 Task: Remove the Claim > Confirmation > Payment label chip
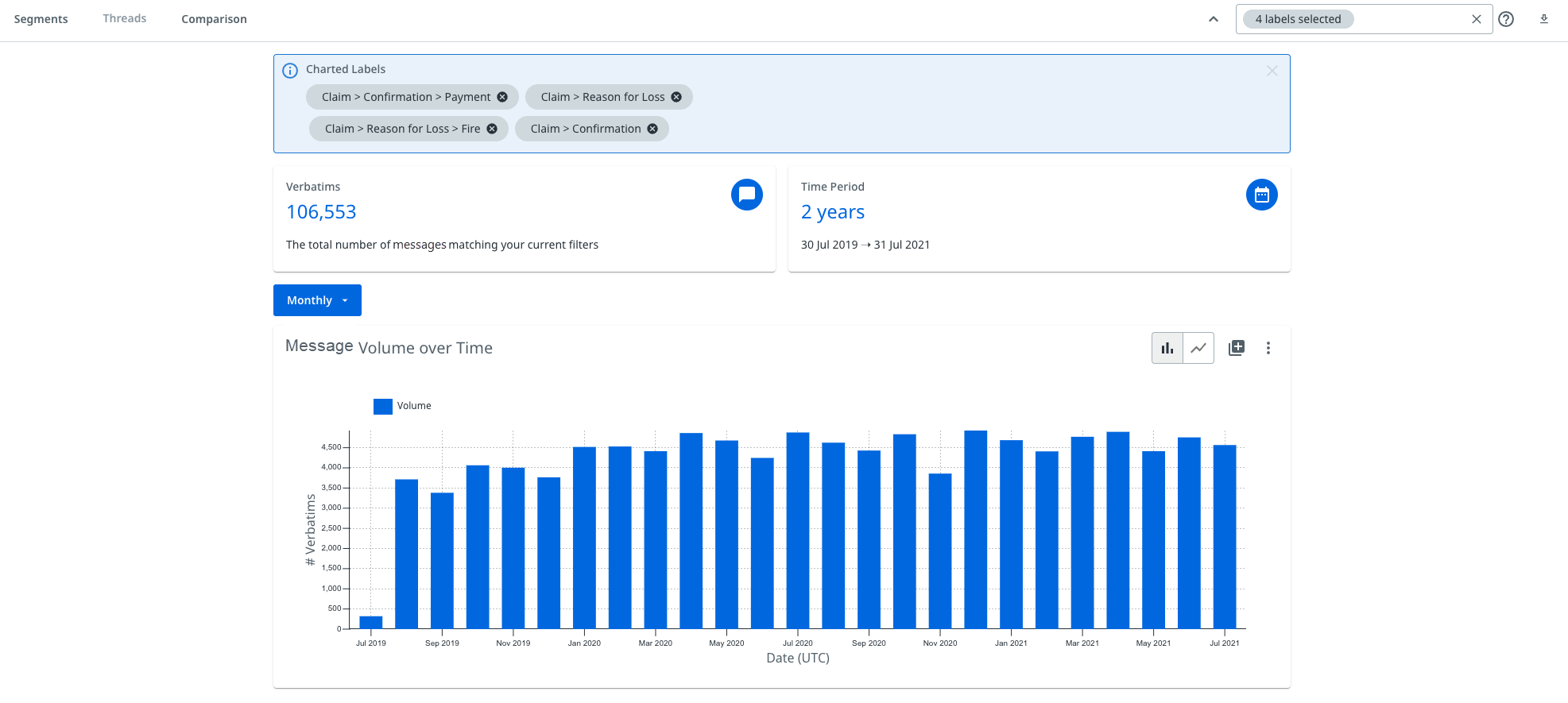[502, 97]
